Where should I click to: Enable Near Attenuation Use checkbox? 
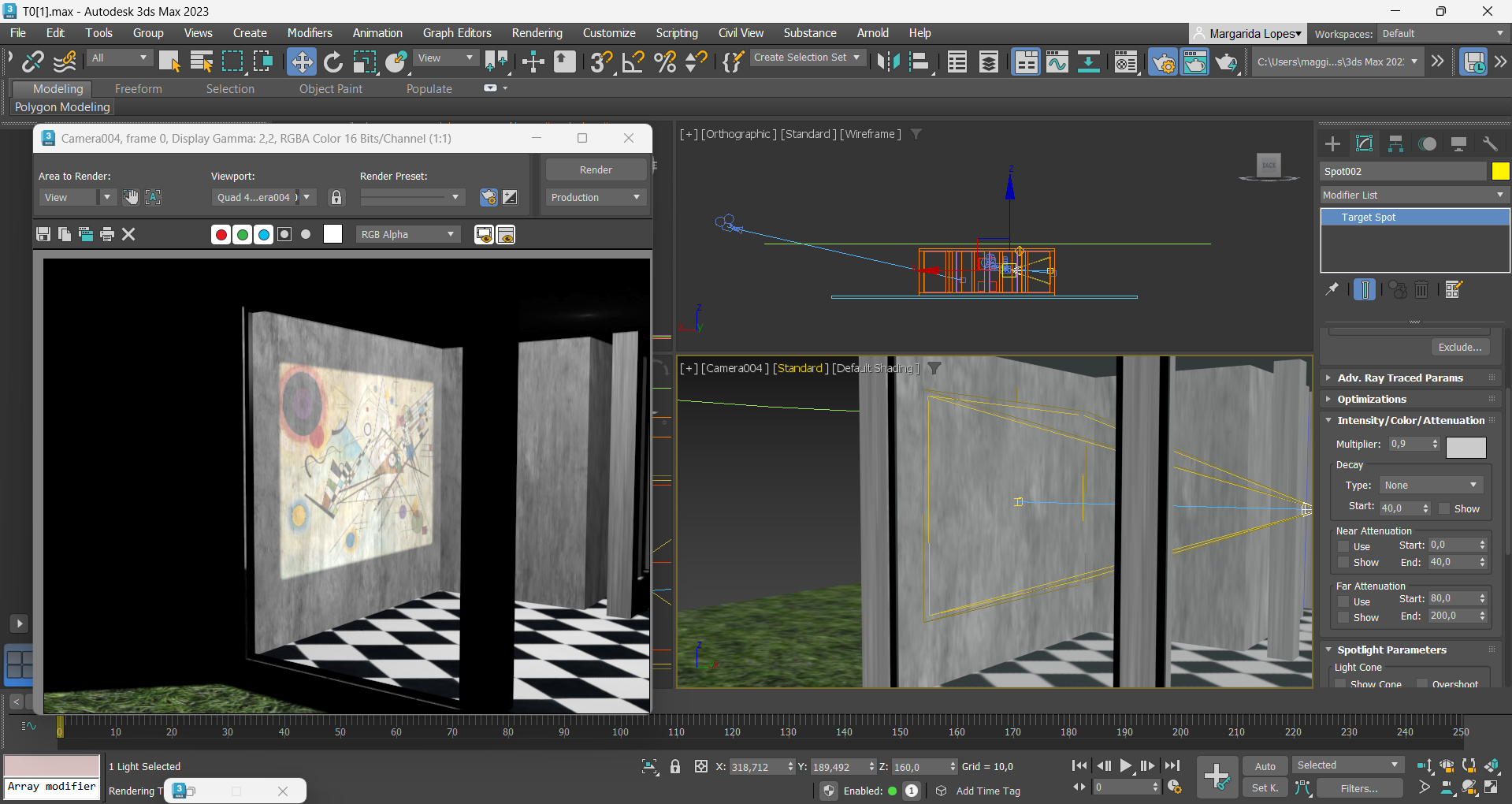1343,546
